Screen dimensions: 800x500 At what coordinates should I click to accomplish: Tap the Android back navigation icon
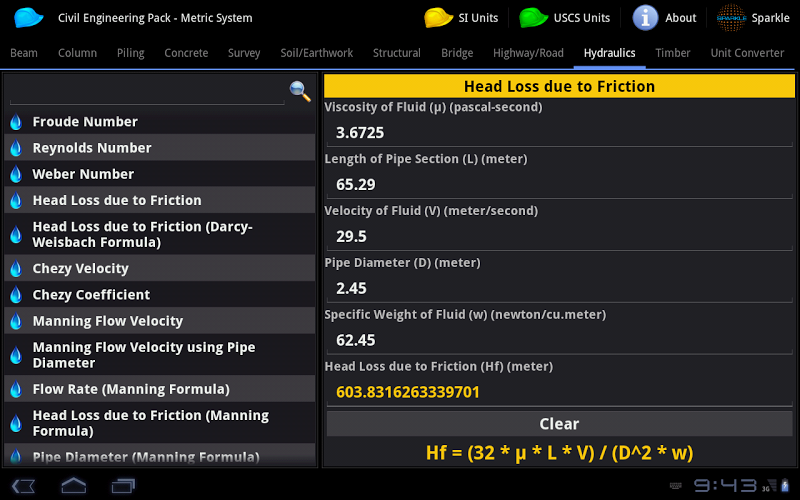(25, 486)
